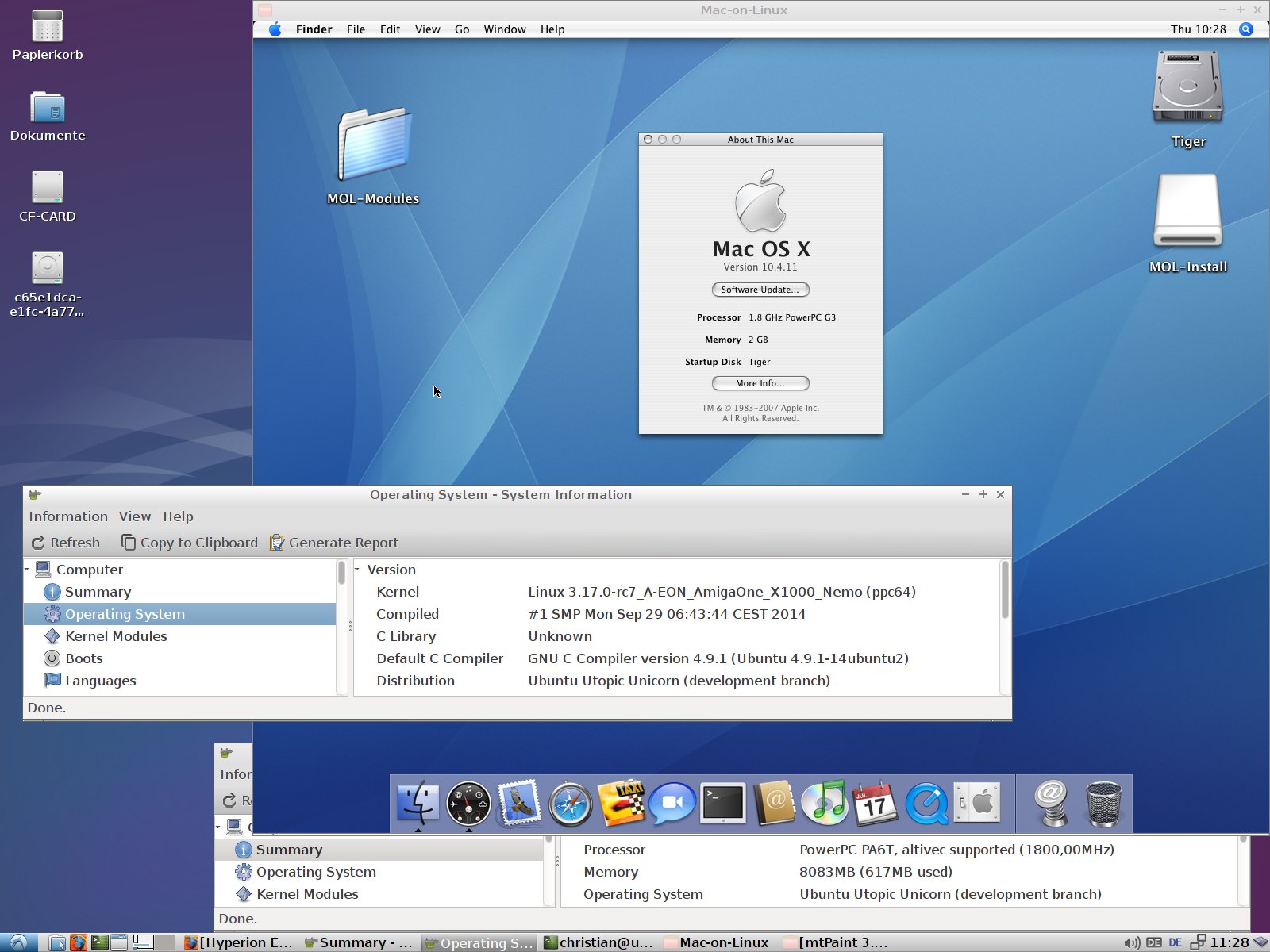Image resolution: width=1270 pixels, height=952 pixels.
Task: Select Kernel Modules in upper sidebar
Action: [x=116, y=636]
